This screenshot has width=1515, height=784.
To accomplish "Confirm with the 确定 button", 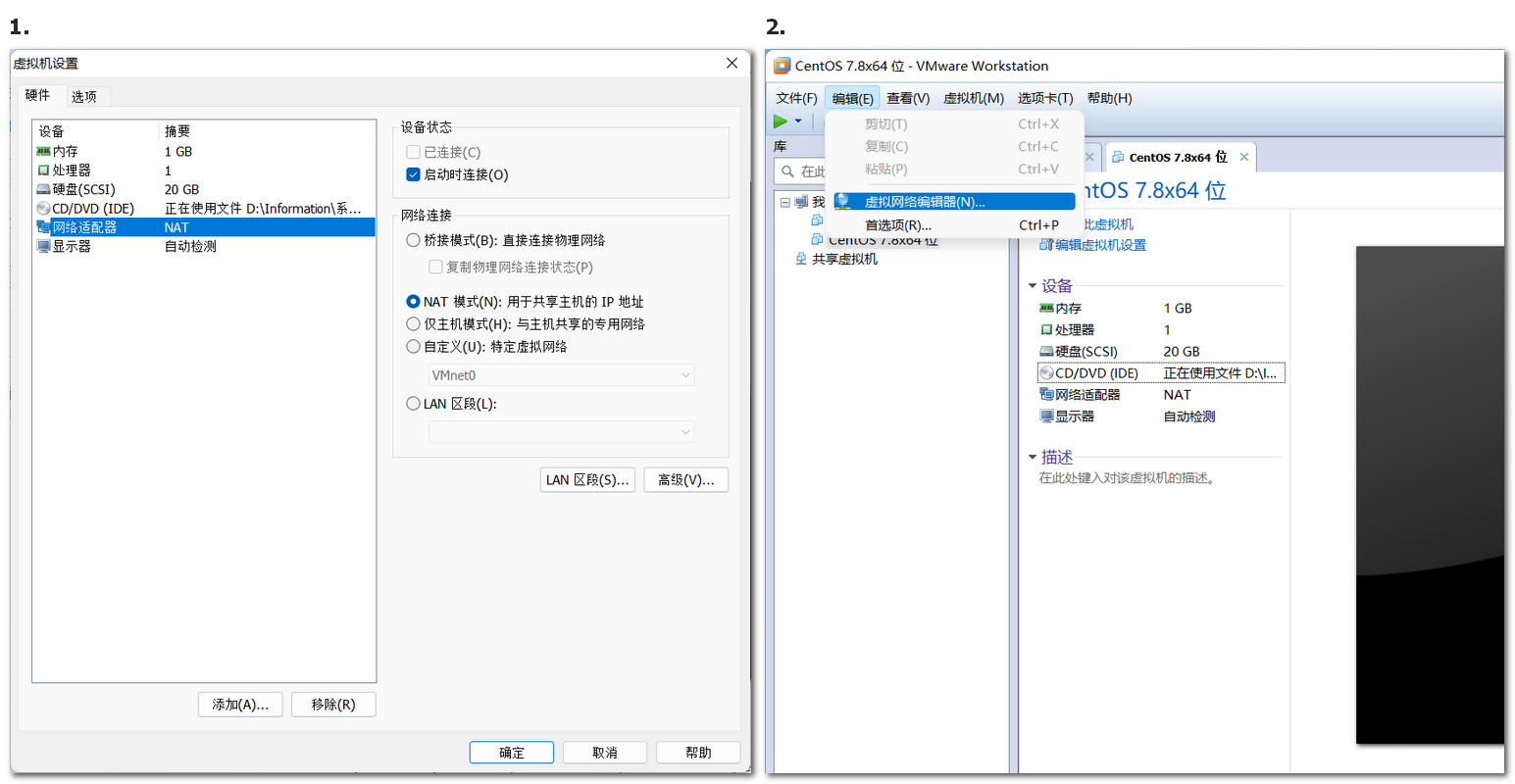I will (512, 753).
